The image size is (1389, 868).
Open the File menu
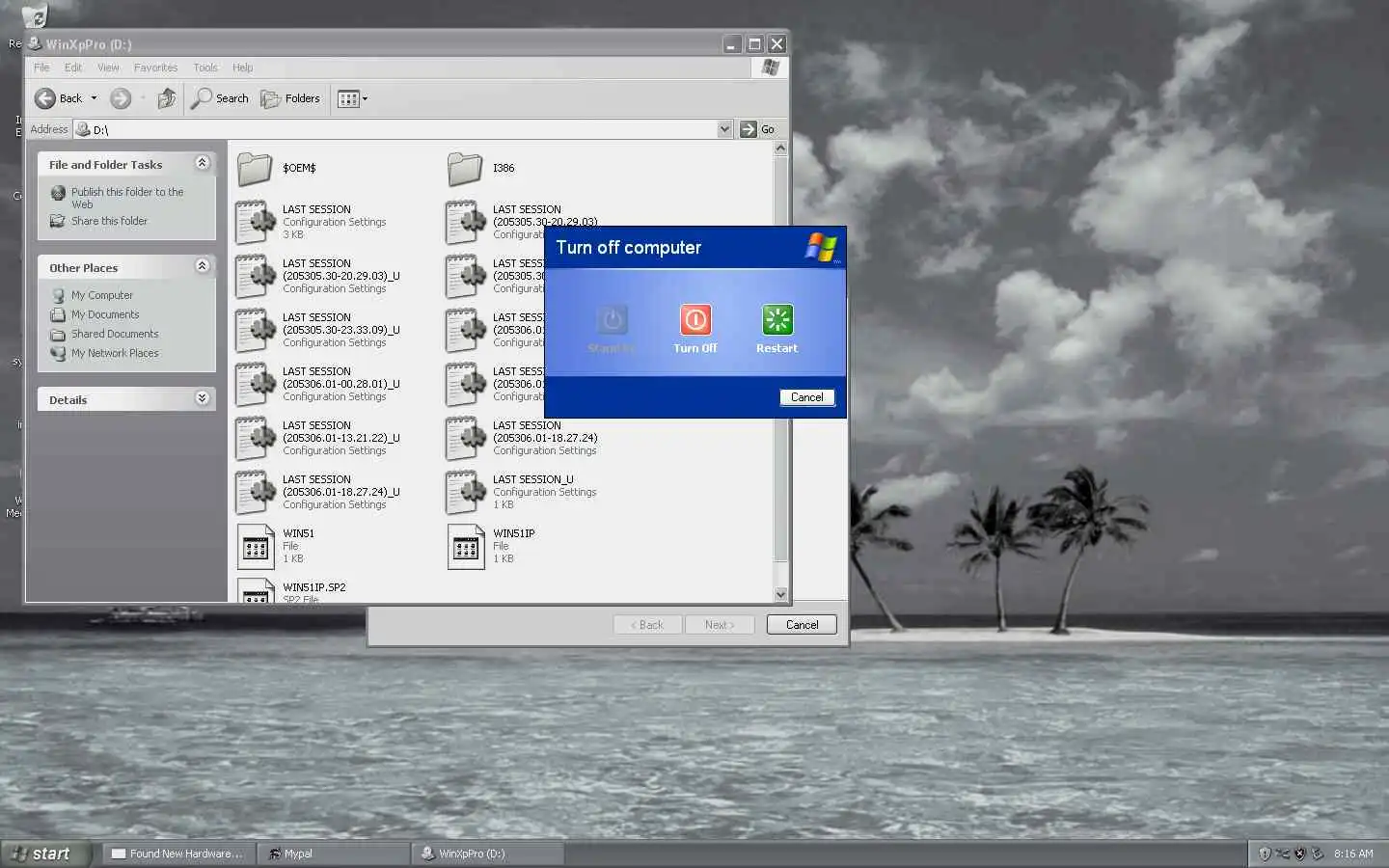[x=41, y=68]
